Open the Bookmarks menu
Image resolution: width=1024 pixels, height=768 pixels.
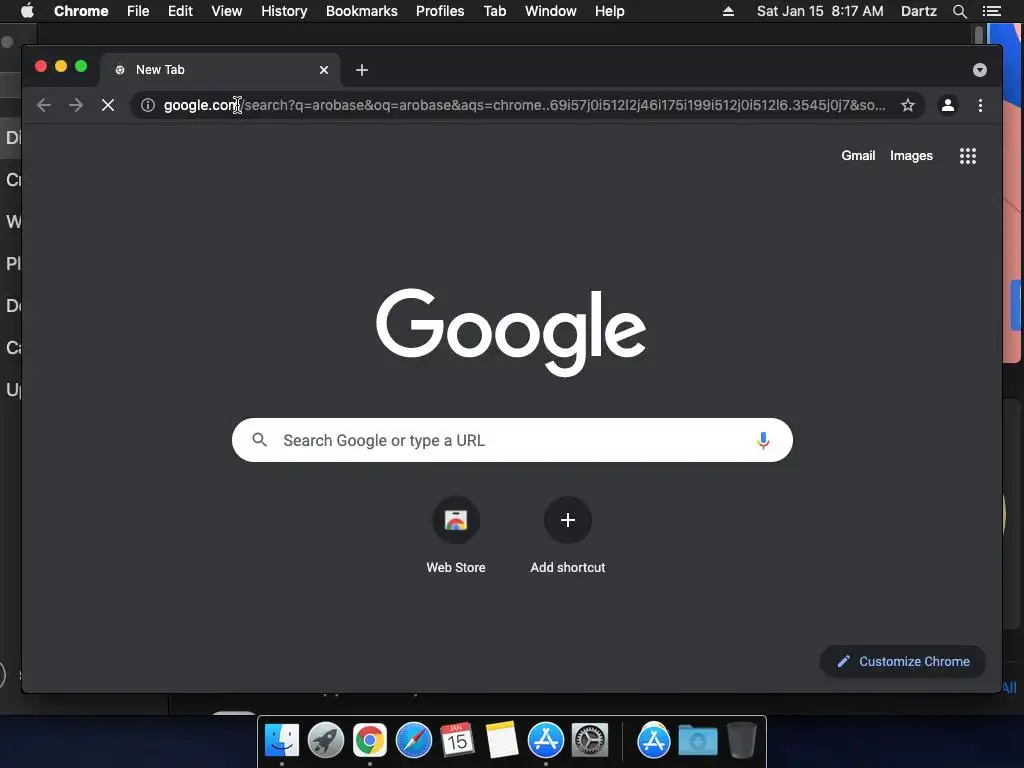click(x=362, y=11)
